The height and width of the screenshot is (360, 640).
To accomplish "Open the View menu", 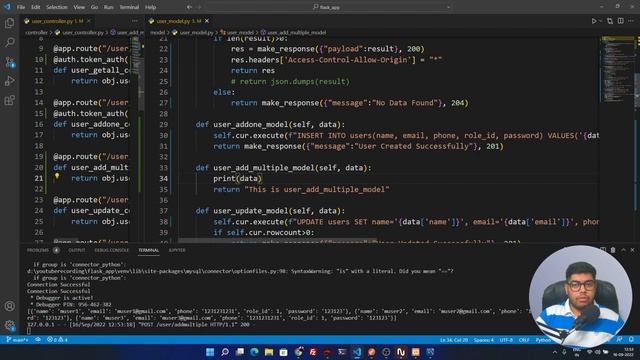I will (x=79, y=7).
